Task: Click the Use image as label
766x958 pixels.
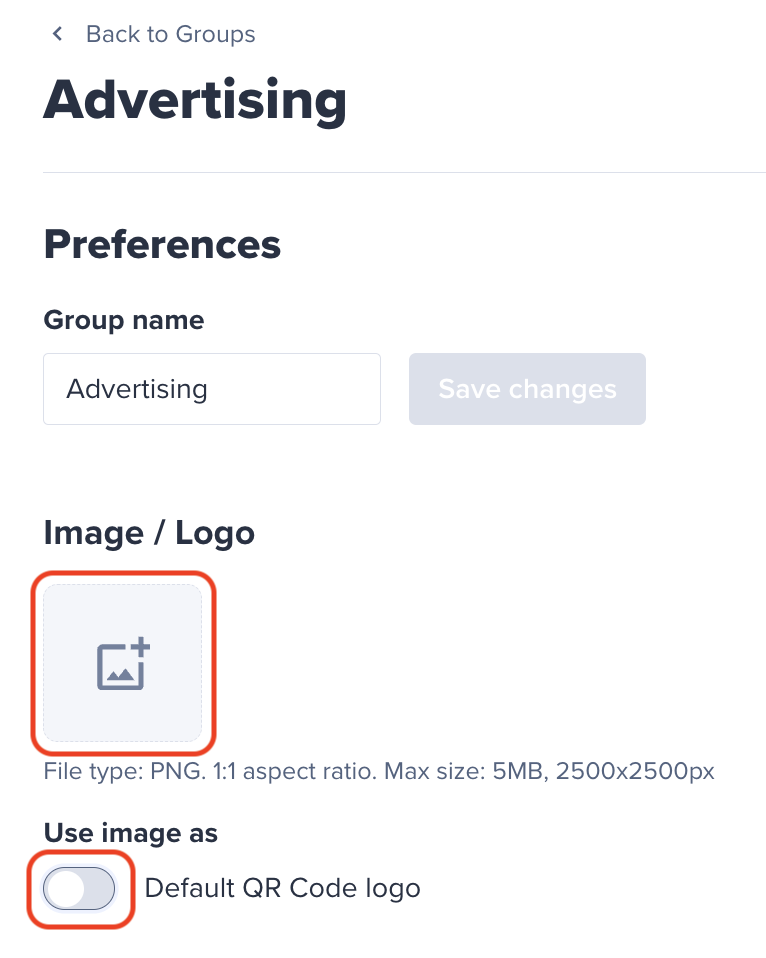Action: tap(131, 833)
